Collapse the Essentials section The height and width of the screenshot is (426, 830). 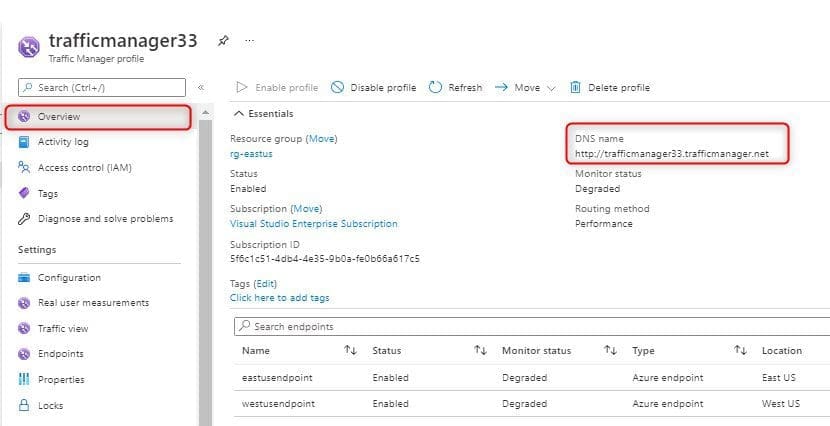[239, 114]
